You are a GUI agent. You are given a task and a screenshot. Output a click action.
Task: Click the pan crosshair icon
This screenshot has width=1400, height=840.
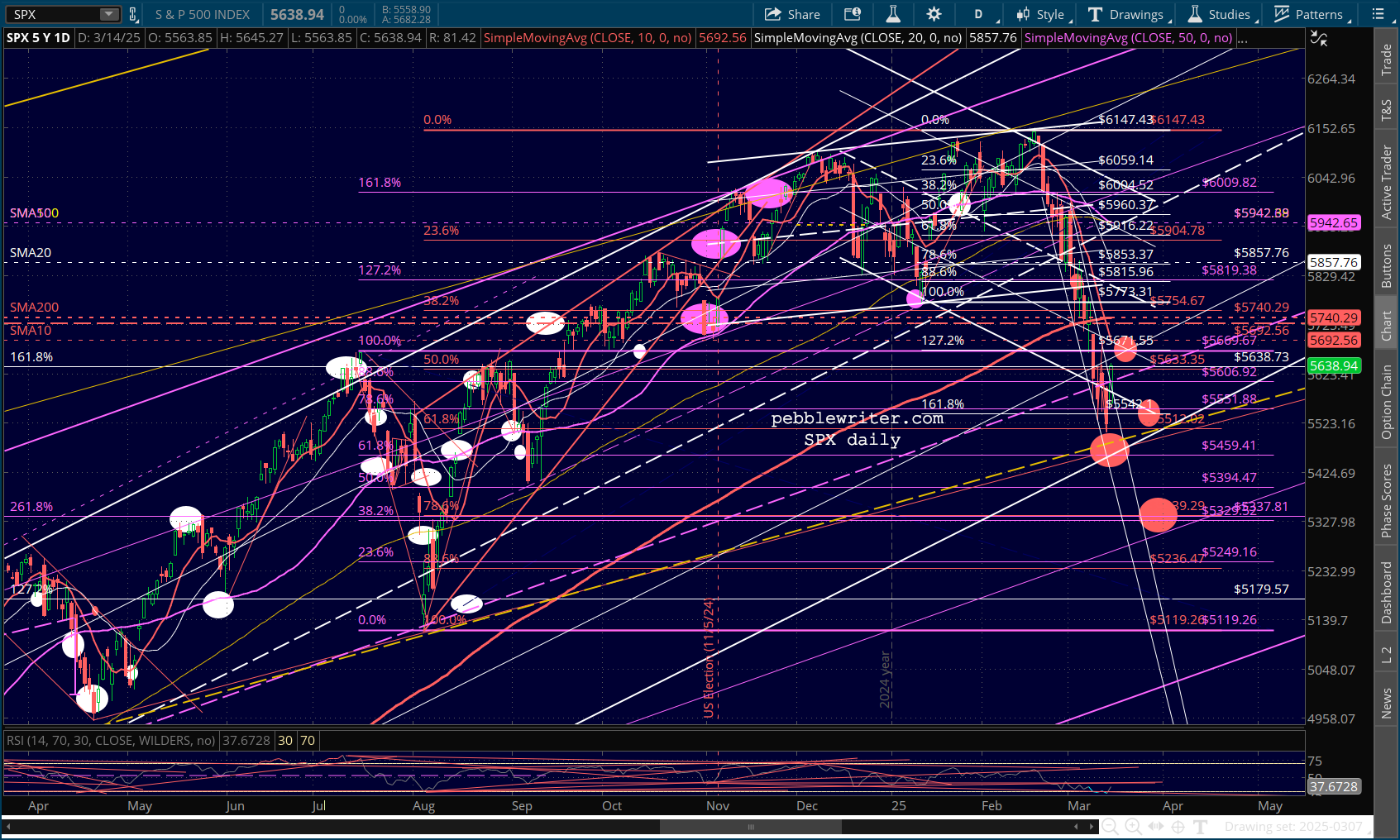[x=1178, y=826]
